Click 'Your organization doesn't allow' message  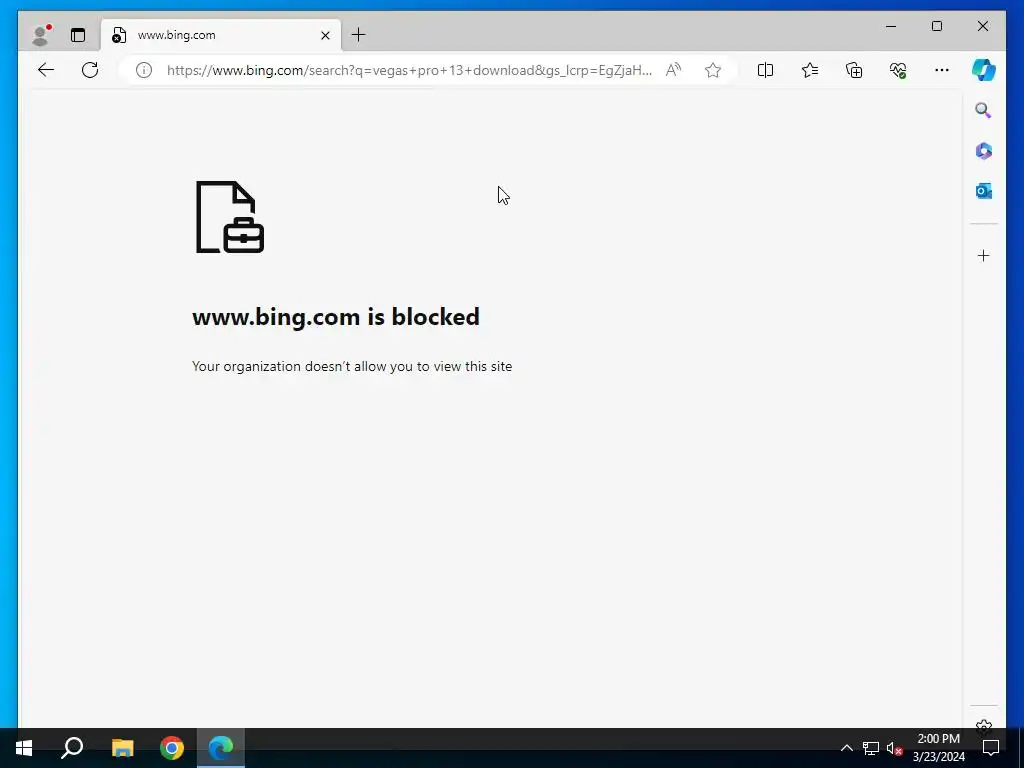click(x=352, y=366)
